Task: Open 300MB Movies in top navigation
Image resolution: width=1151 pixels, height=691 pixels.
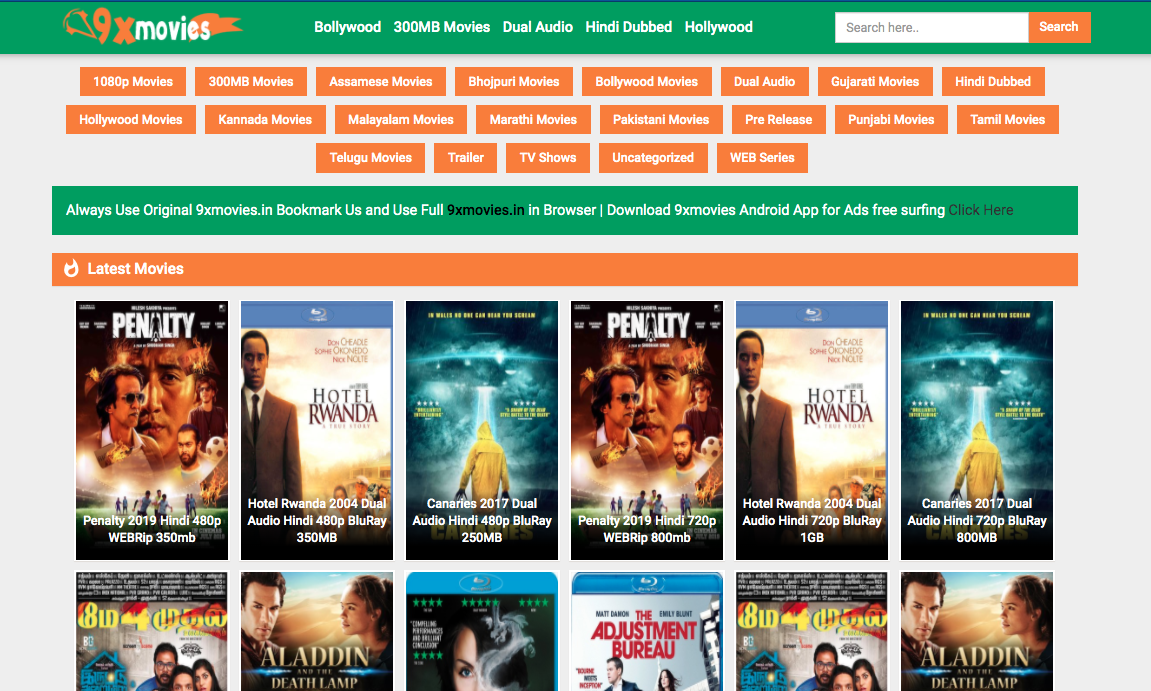Action: (x=441, y=27)
